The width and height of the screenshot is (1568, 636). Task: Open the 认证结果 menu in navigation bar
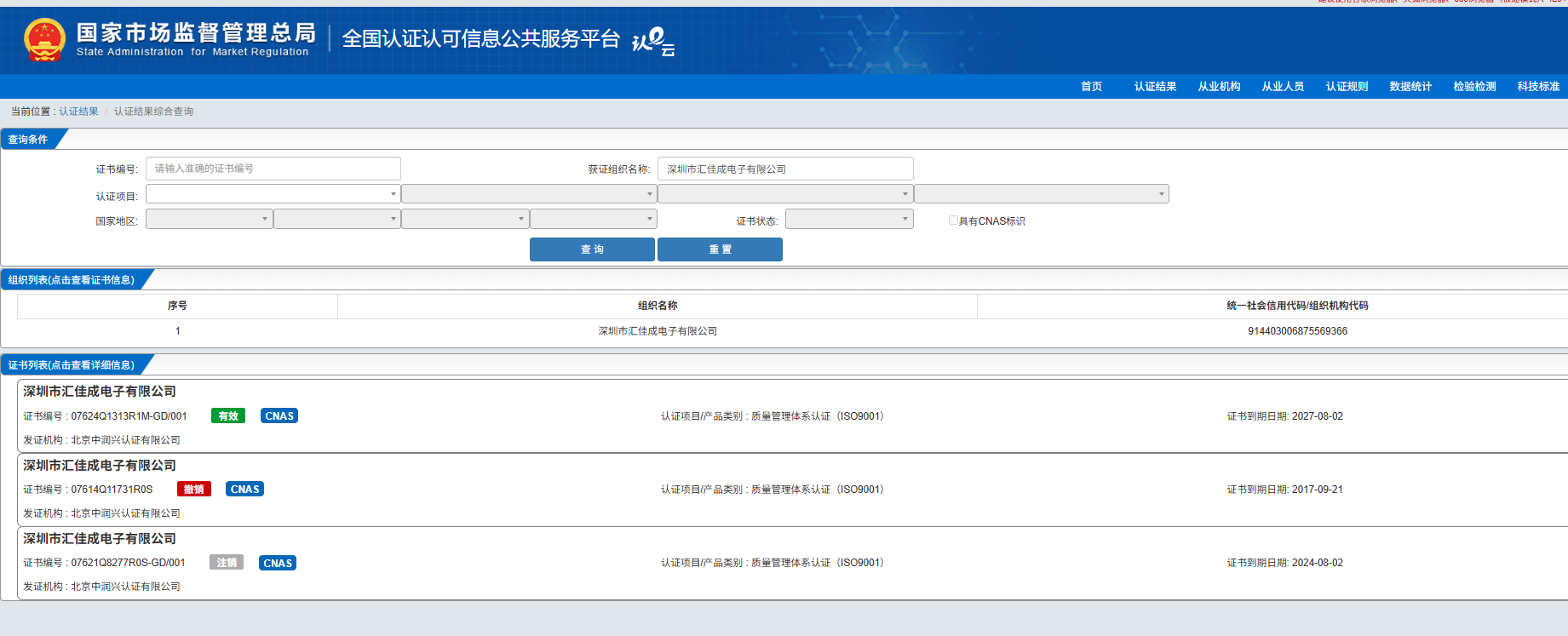tap(1155, 87)
